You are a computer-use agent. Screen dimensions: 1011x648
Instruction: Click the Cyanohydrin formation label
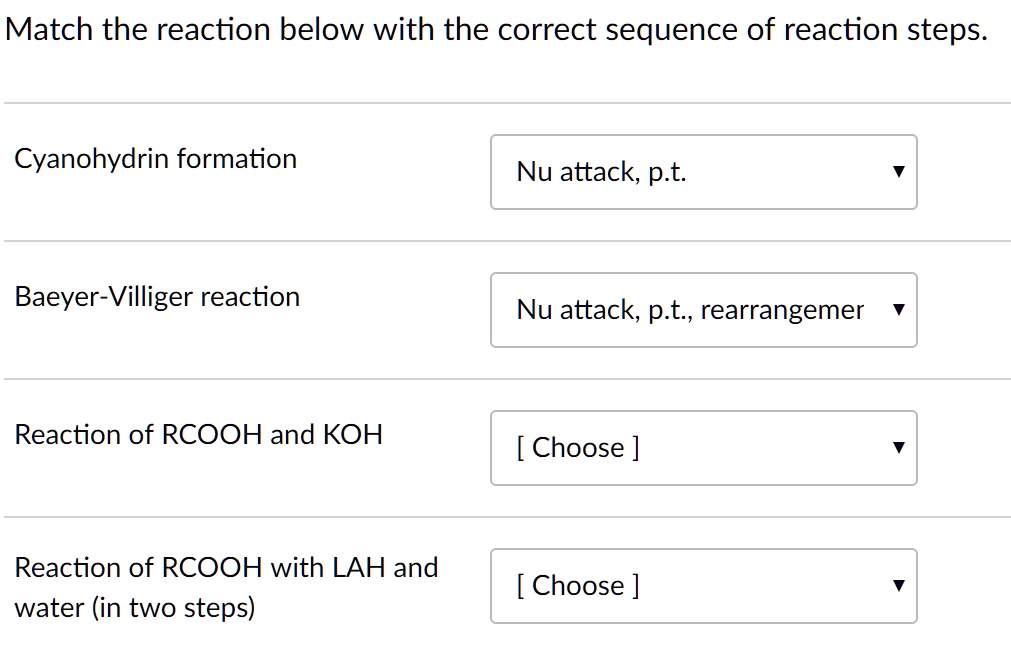click(156, 158)
